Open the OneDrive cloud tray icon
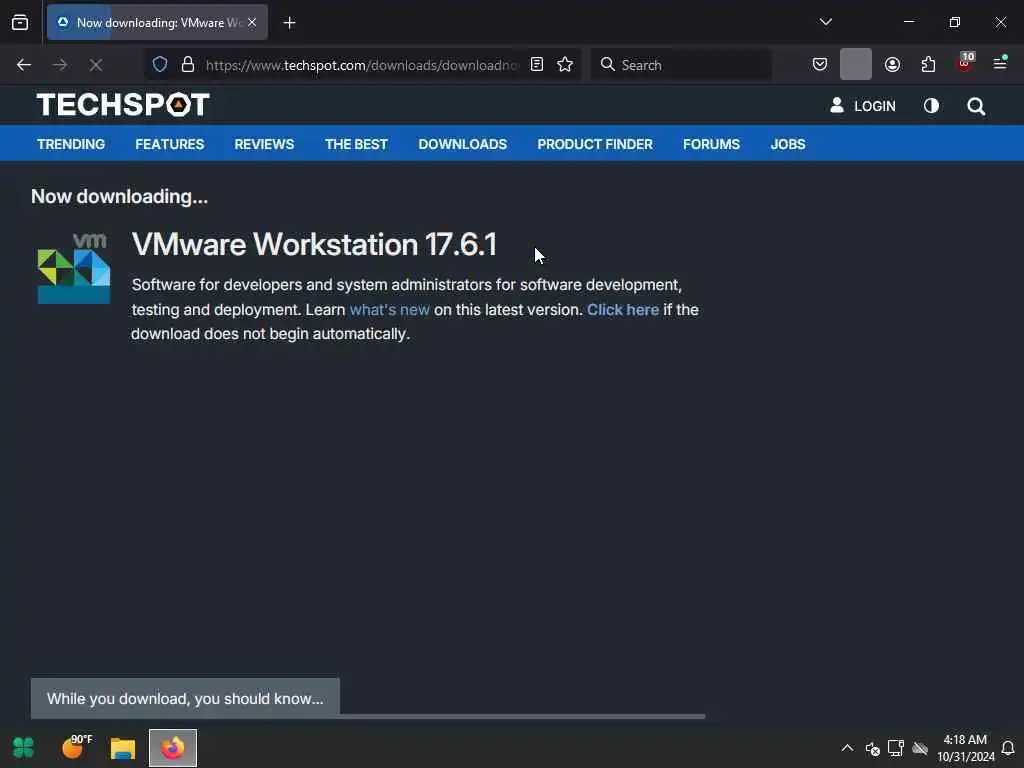 click(920, 748)
